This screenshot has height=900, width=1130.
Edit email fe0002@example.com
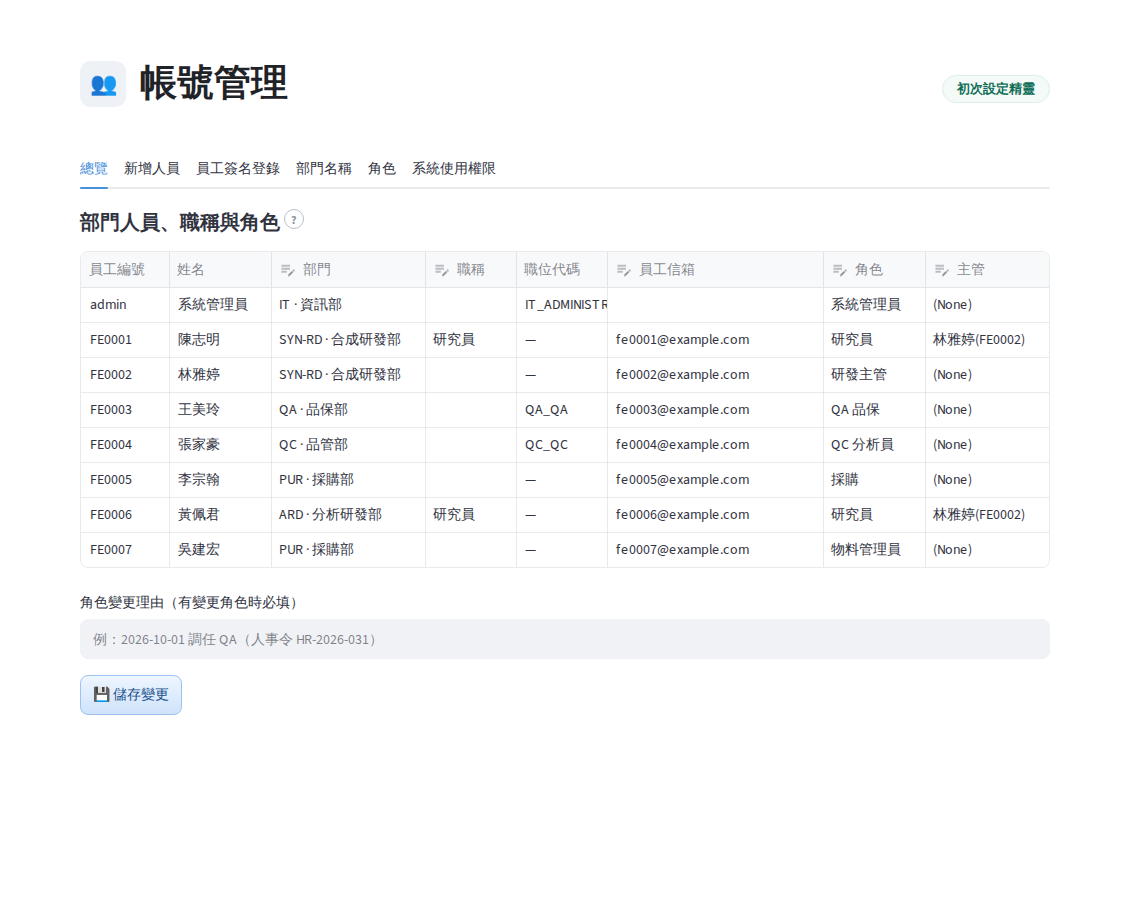(x=716, y=375)
